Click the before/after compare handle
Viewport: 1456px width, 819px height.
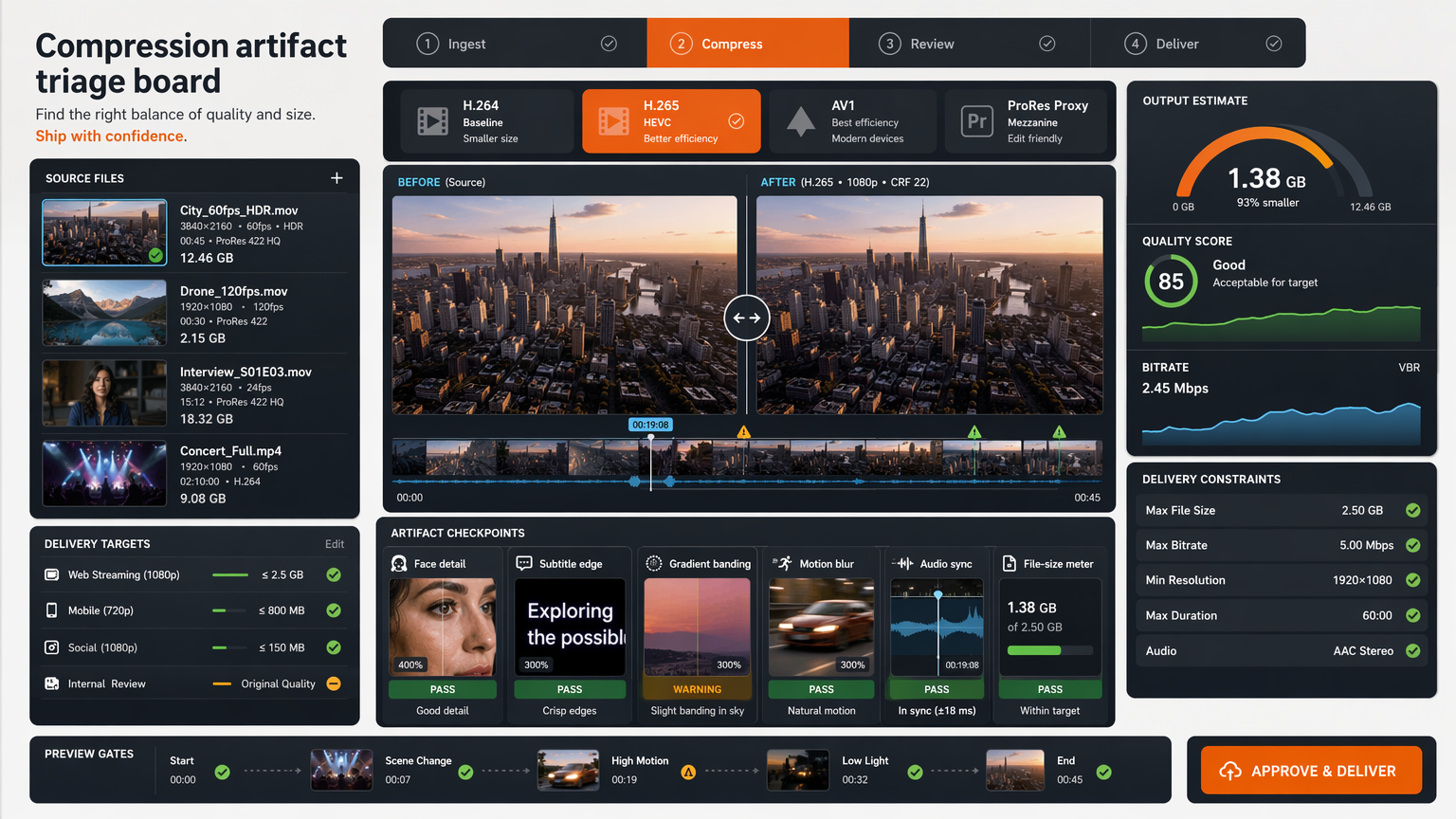(x=747, y=318)
